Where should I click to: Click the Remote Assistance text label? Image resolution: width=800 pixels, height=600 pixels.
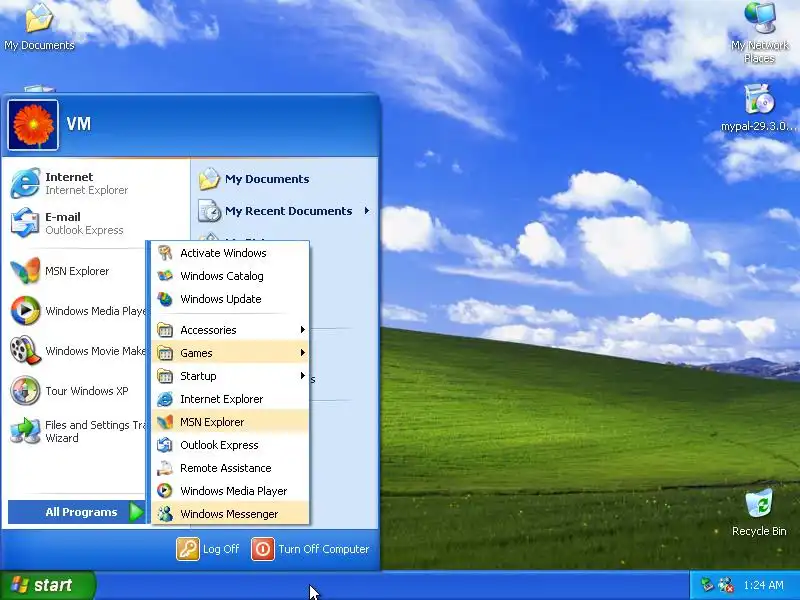226,468
